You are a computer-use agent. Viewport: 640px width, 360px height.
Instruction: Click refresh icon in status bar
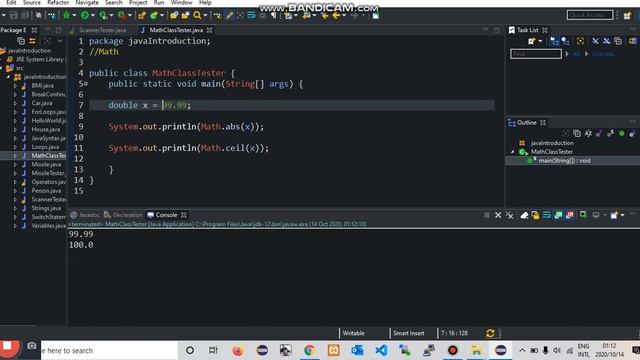tap(490, 333)
